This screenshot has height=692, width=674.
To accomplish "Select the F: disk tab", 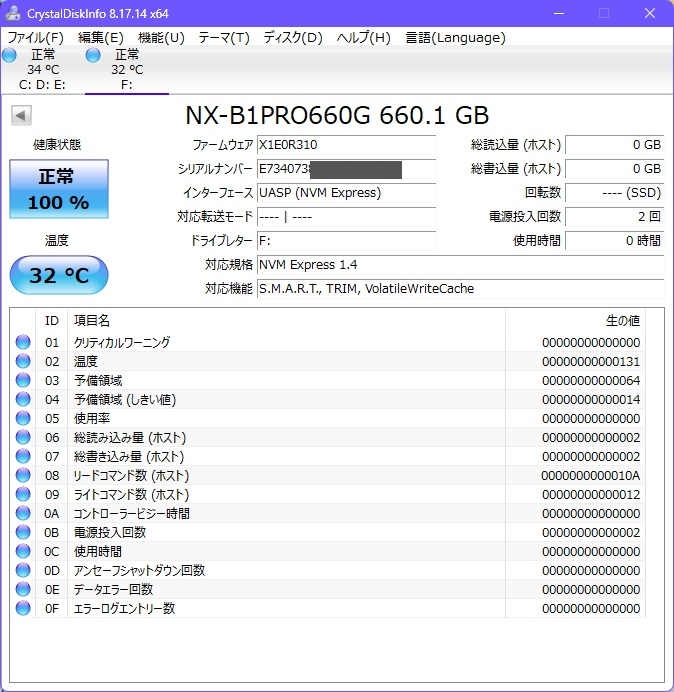I will click(127, 70).
